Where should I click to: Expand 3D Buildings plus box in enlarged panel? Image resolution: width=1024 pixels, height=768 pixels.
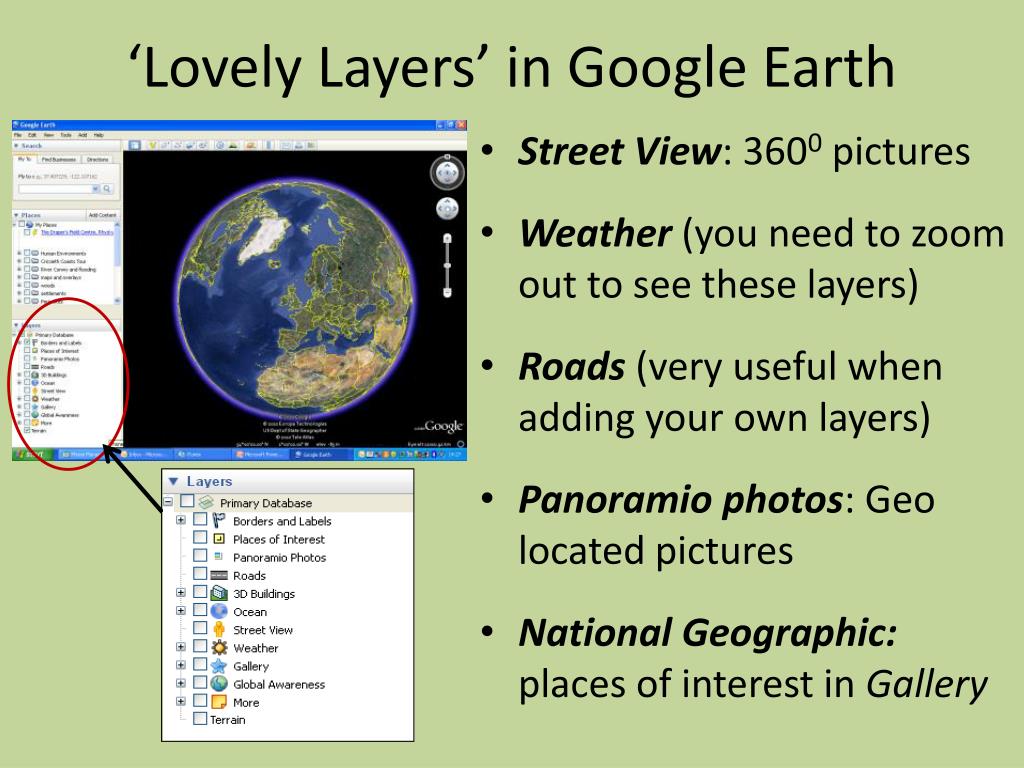(181, 592)
